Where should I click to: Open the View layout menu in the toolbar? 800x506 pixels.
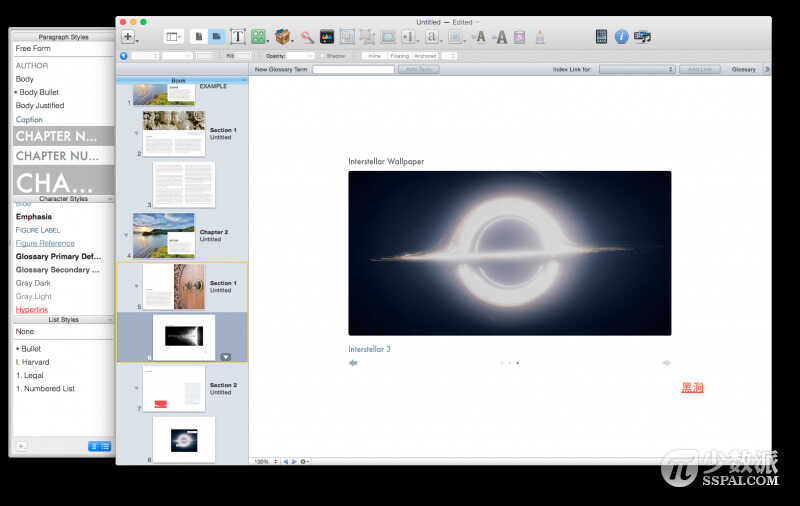[173, 37]
